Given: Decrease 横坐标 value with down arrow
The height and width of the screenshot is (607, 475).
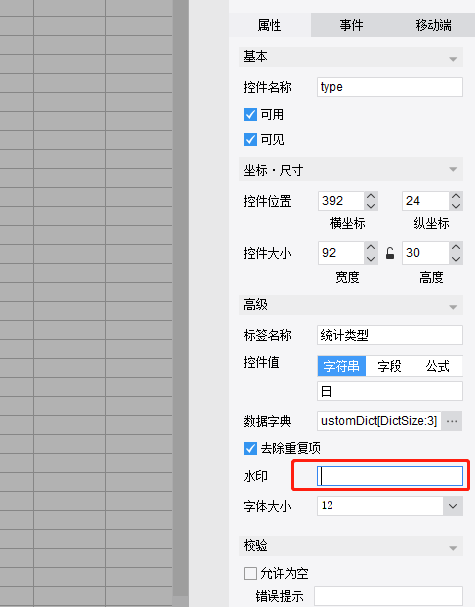Looking at the screenshot, I should point(371,206).
